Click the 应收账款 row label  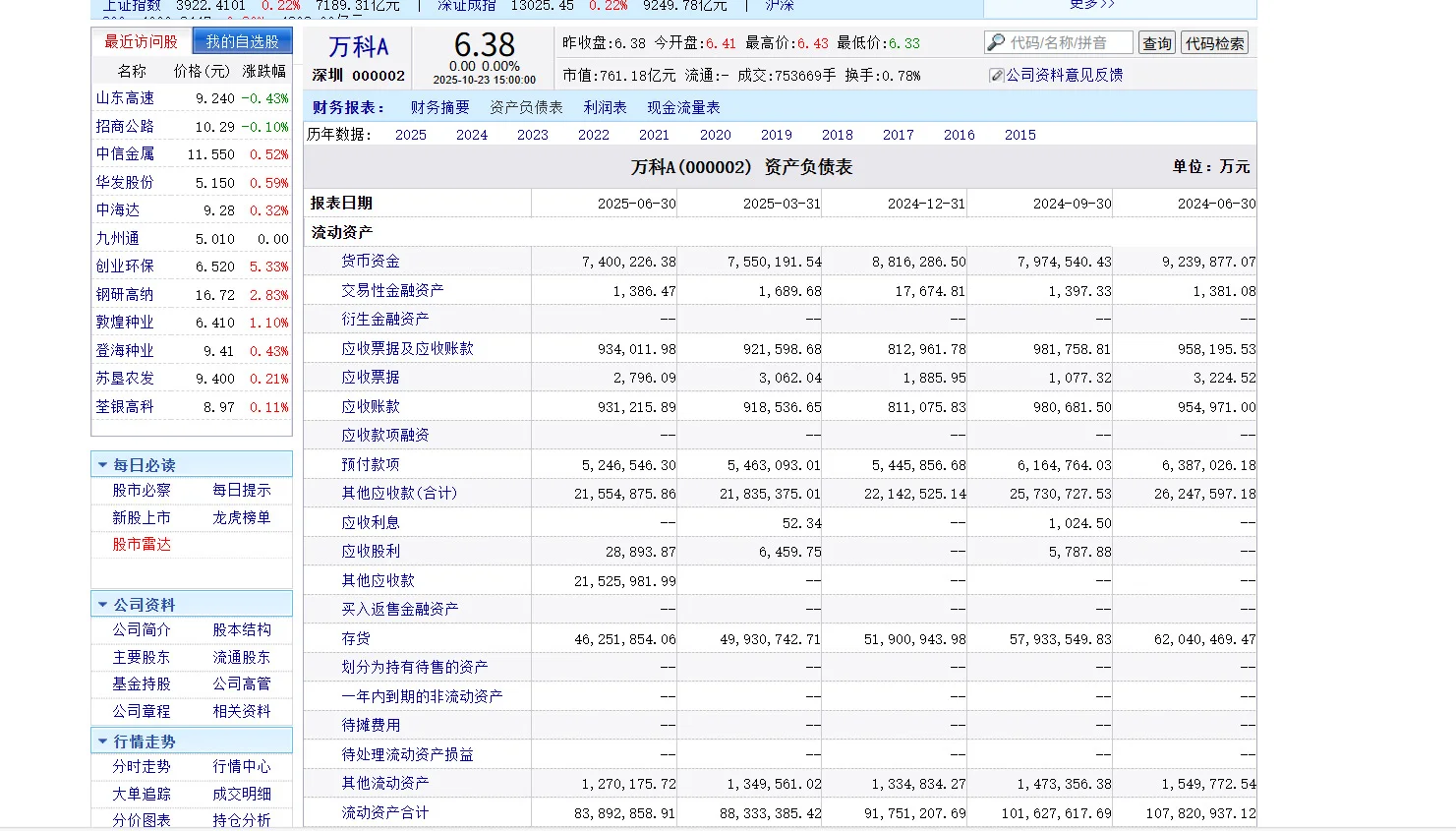click(x=371, y=407)
